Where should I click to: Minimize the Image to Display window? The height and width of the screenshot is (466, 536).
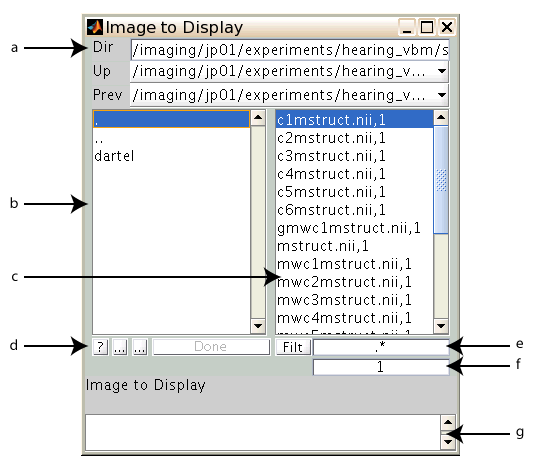[407, 27]
